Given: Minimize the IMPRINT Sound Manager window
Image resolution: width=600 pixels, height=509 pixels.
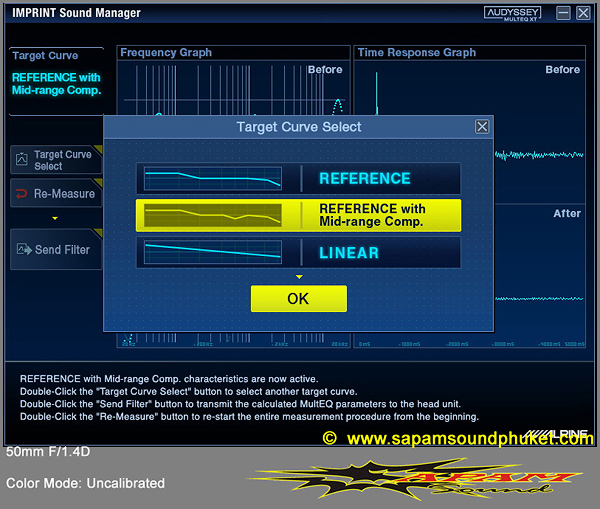Looking at the screenshot, I should point(563,13).
